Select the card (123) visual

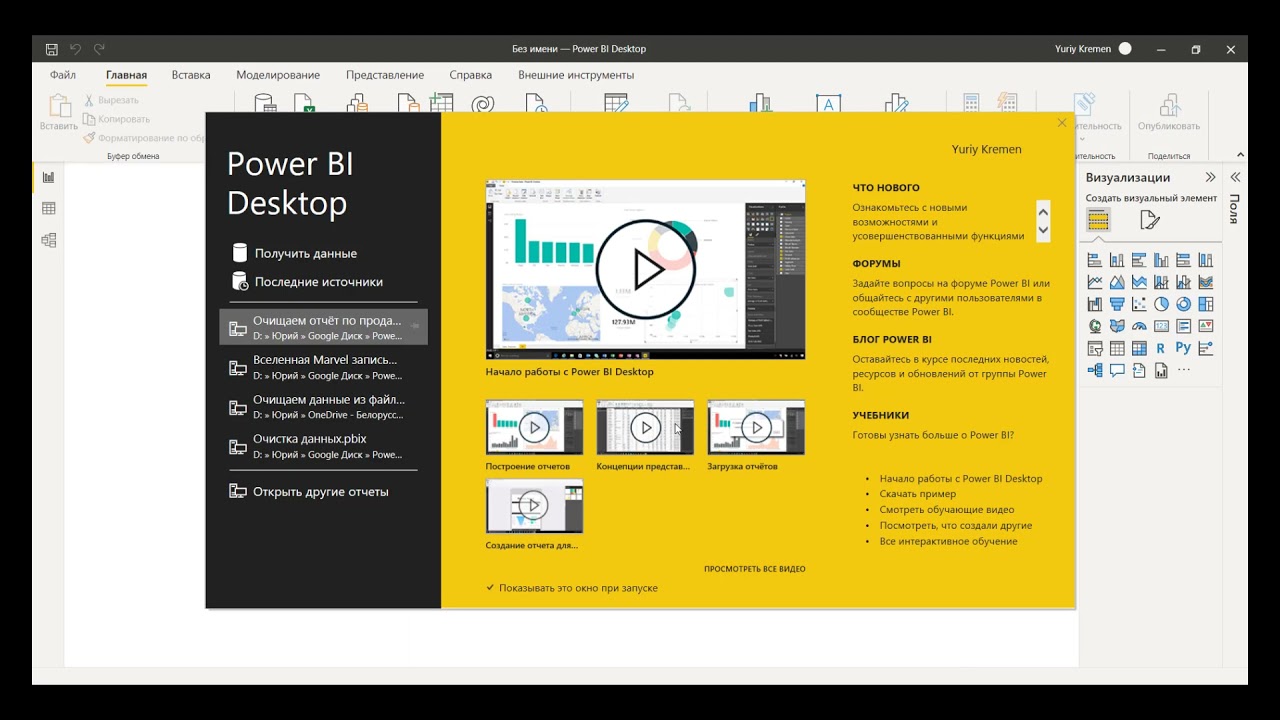(x=1161, y=326)
